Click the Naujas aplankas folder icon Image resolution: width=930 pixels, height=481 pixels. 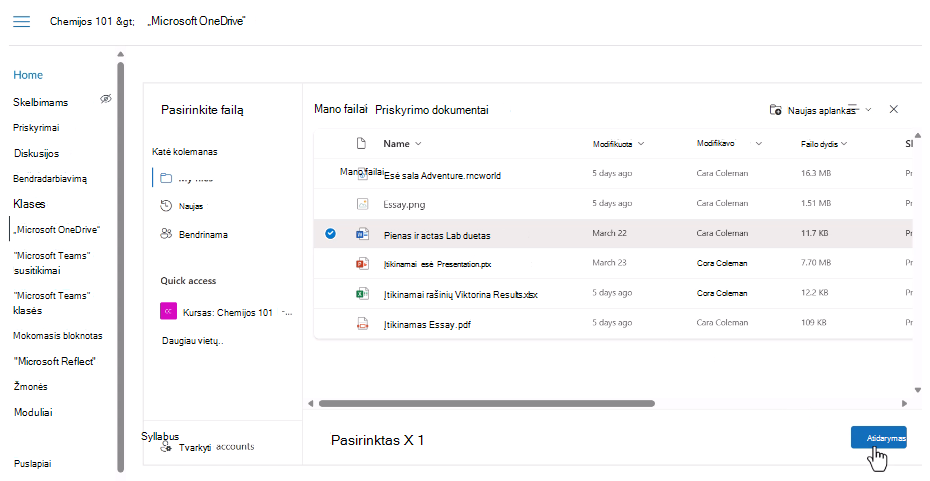(x=775, y=110)
